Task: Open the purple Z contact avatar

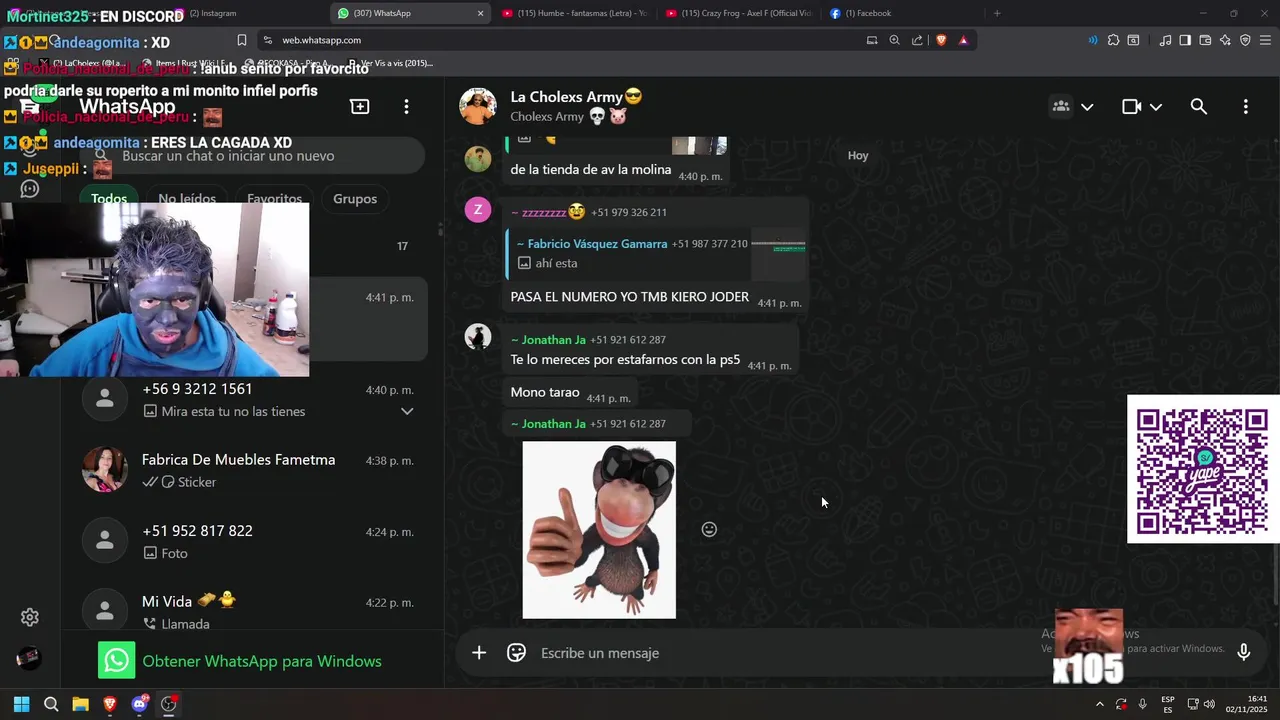Action: click(478, 209)
